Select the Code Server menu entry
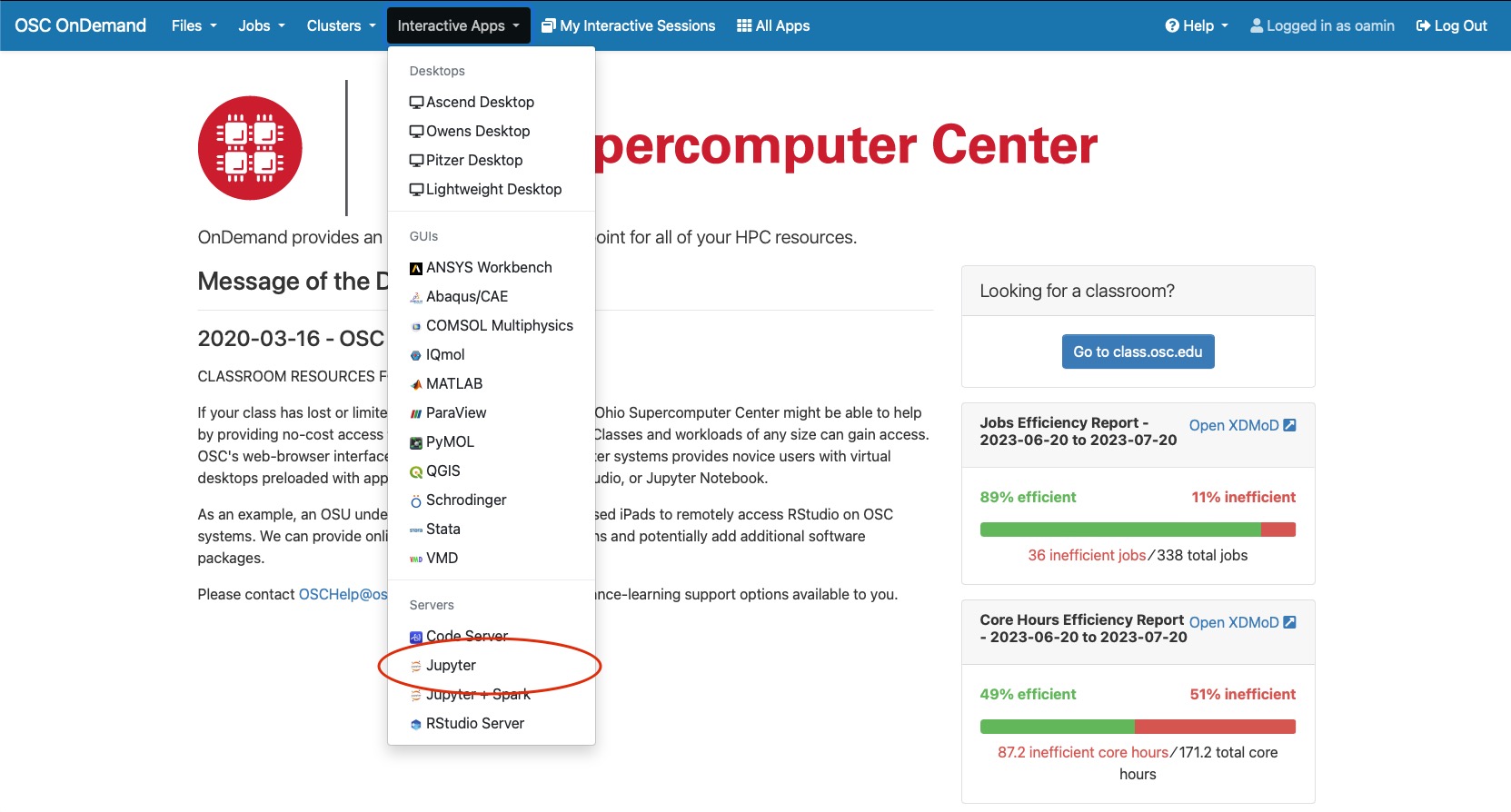The height and width of the screenshot is (812, 1511). [492, 636]
